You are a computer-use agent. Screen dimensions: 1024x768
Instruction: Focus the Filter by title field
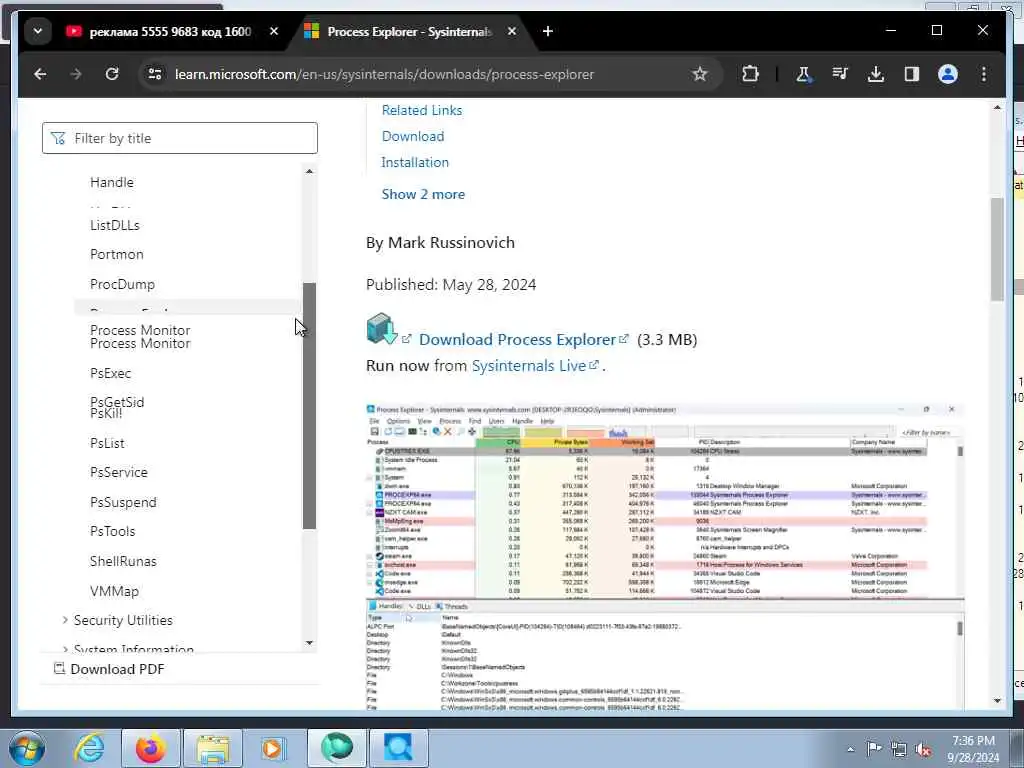pos(180,138)
